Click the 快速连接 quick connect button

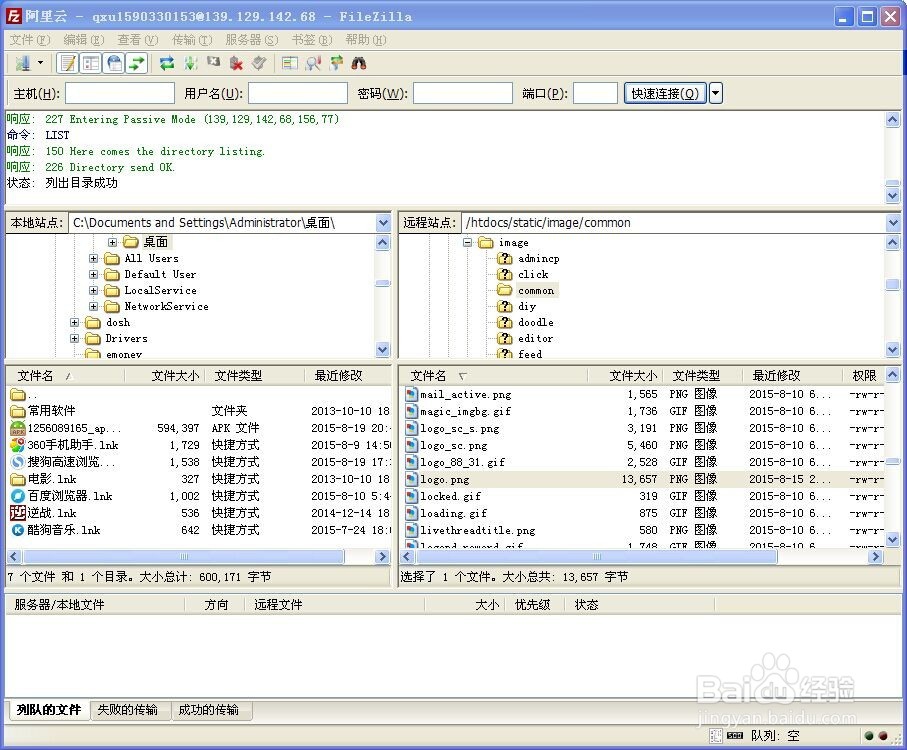pyautogui.click(x=665, y=93)
